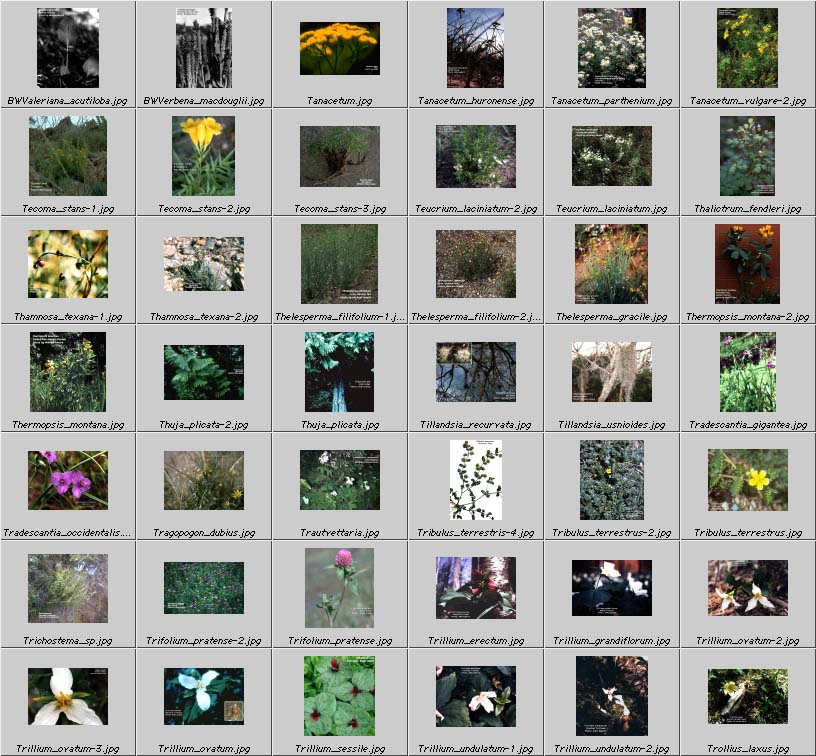Open the Tanacetum.jpg yellow flower thumbnail
Image resolution: width=816 pixels, height=756 pixels.
(339, 49)
